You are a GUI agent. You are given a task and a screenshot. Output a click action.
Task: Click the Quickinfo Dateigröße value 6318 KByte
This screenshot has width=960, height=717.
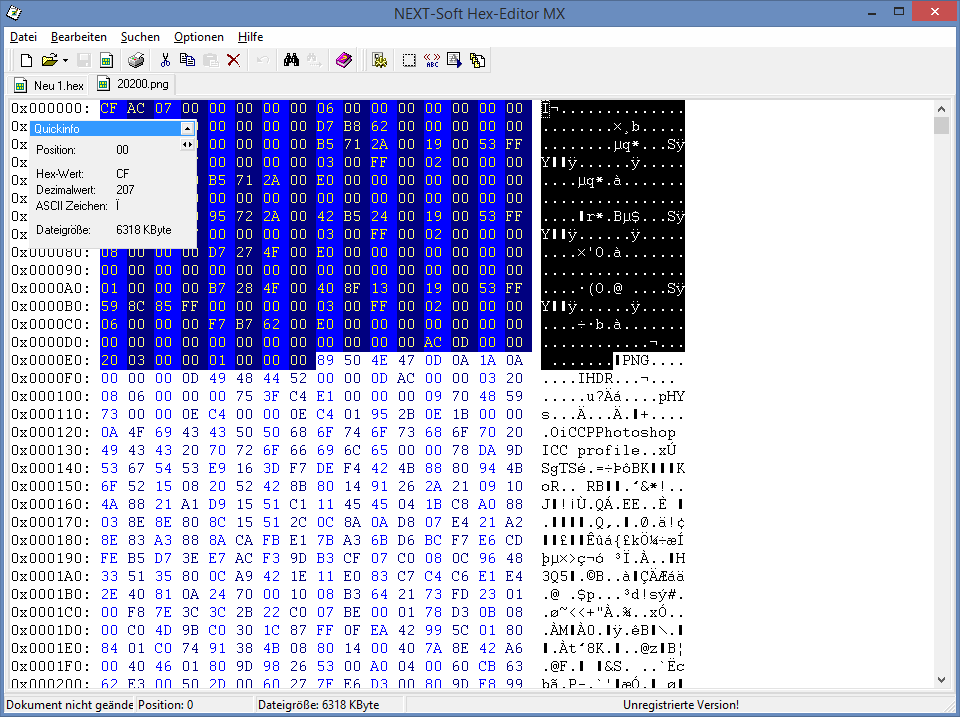tap(144, 230)
